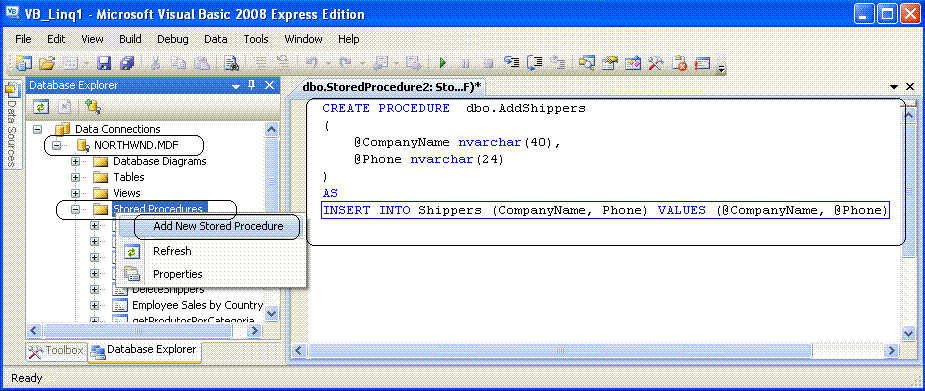Expand the Views folder node
Screen dimensions: 925x391
pos(75,193)
